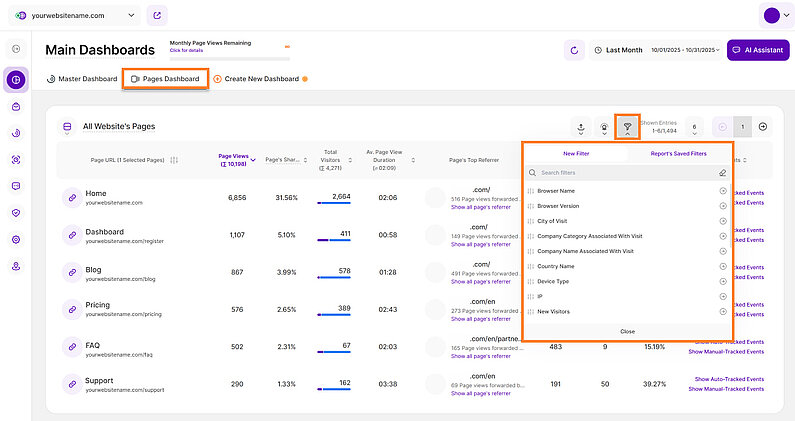Add the Browser Name filter with plus icon
The image size is (795, 421).
click(x=722, y=190)
